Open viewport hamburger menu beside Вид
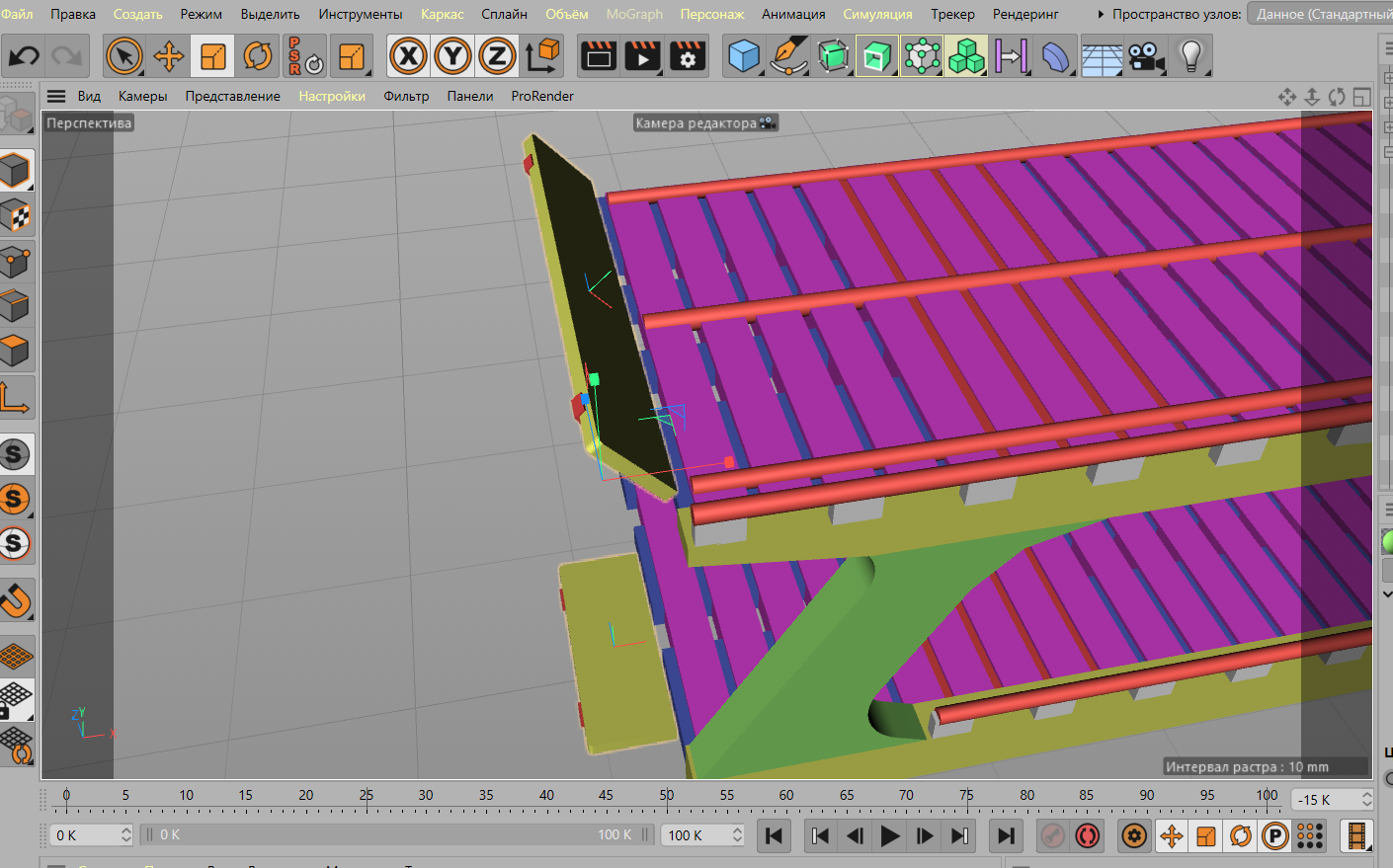 tap(56, 96)
